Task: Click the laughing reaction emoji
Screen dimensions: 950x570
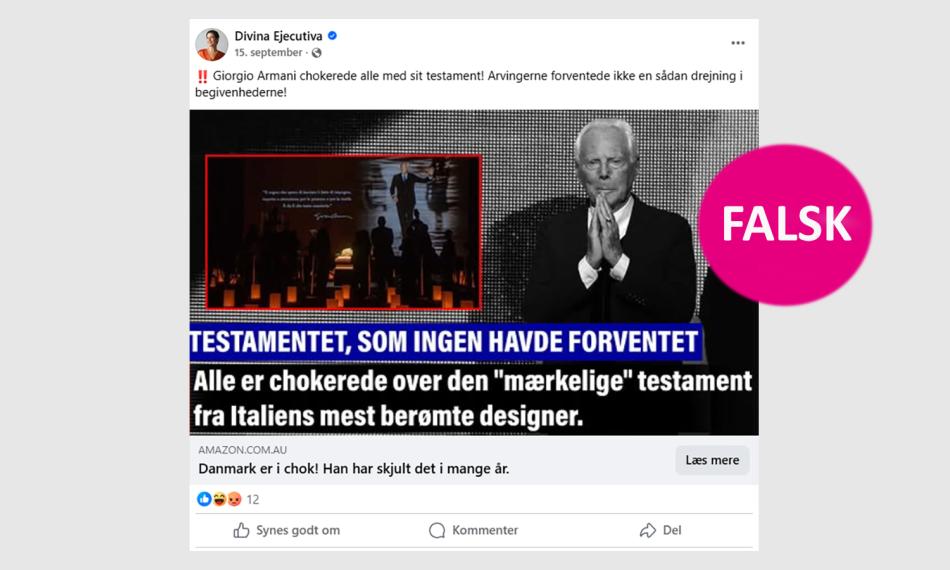Action: 219,499
